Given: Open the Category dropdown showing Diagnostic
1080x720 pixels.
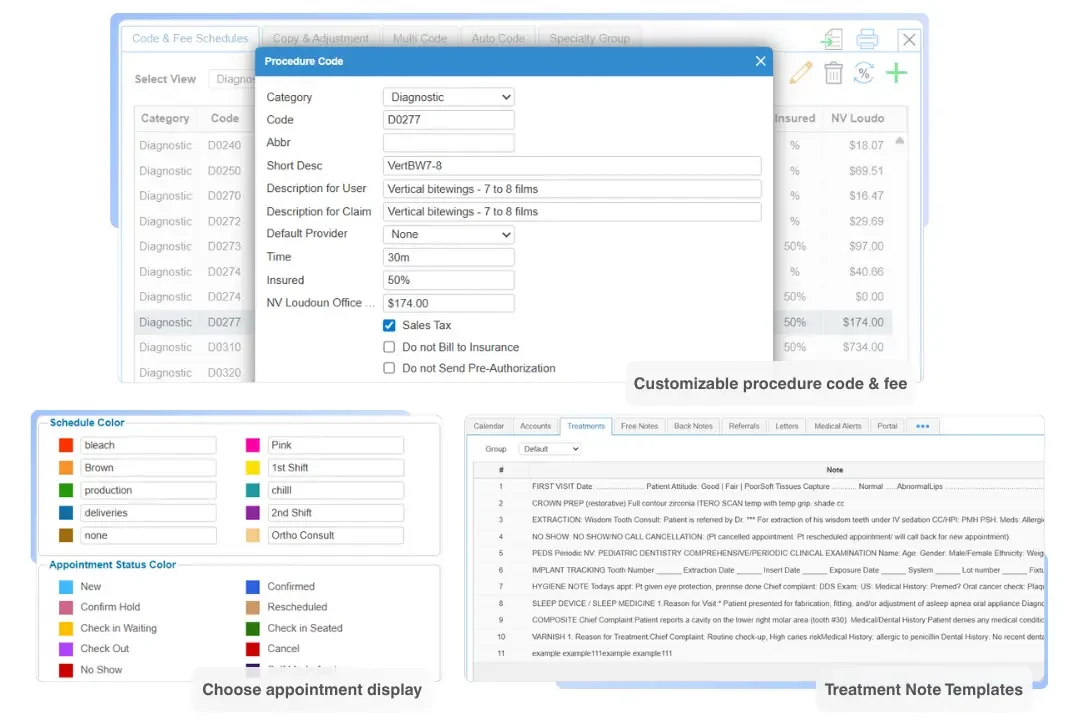Looking at the screenshot, I should (x=447, y=96).
